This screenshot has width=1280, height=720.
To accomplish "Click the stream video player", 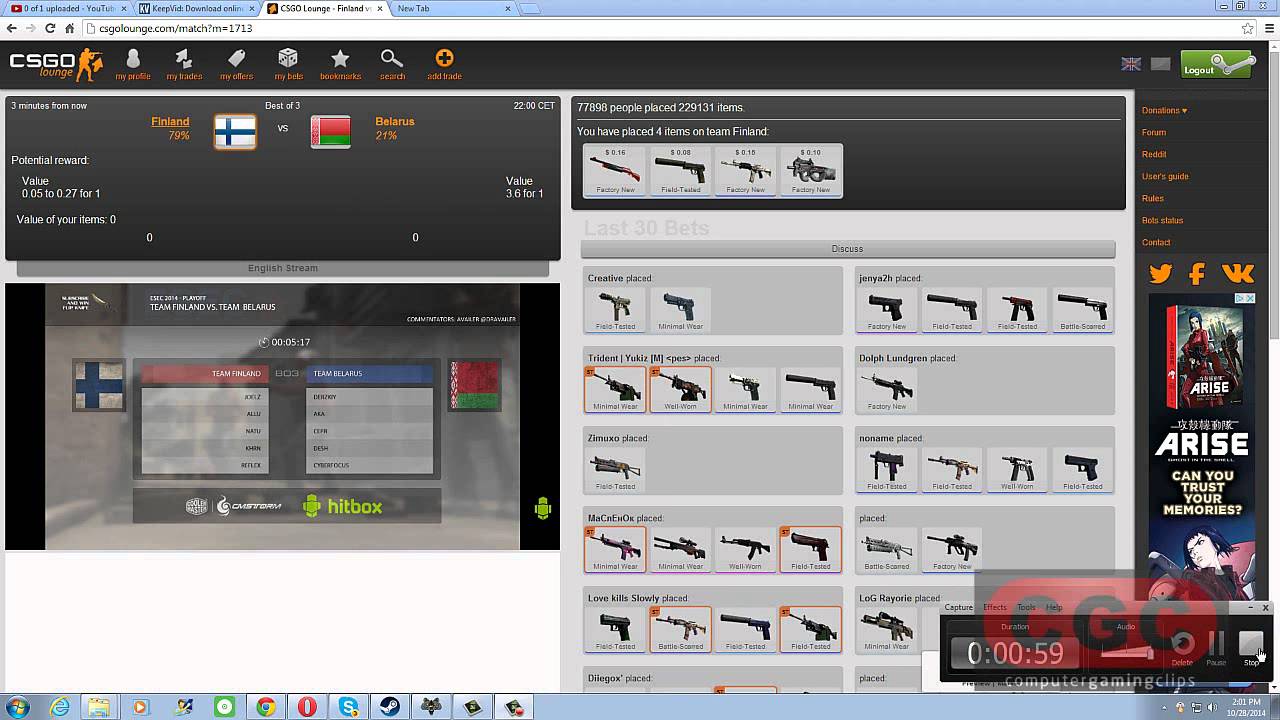I will [282, 417].
